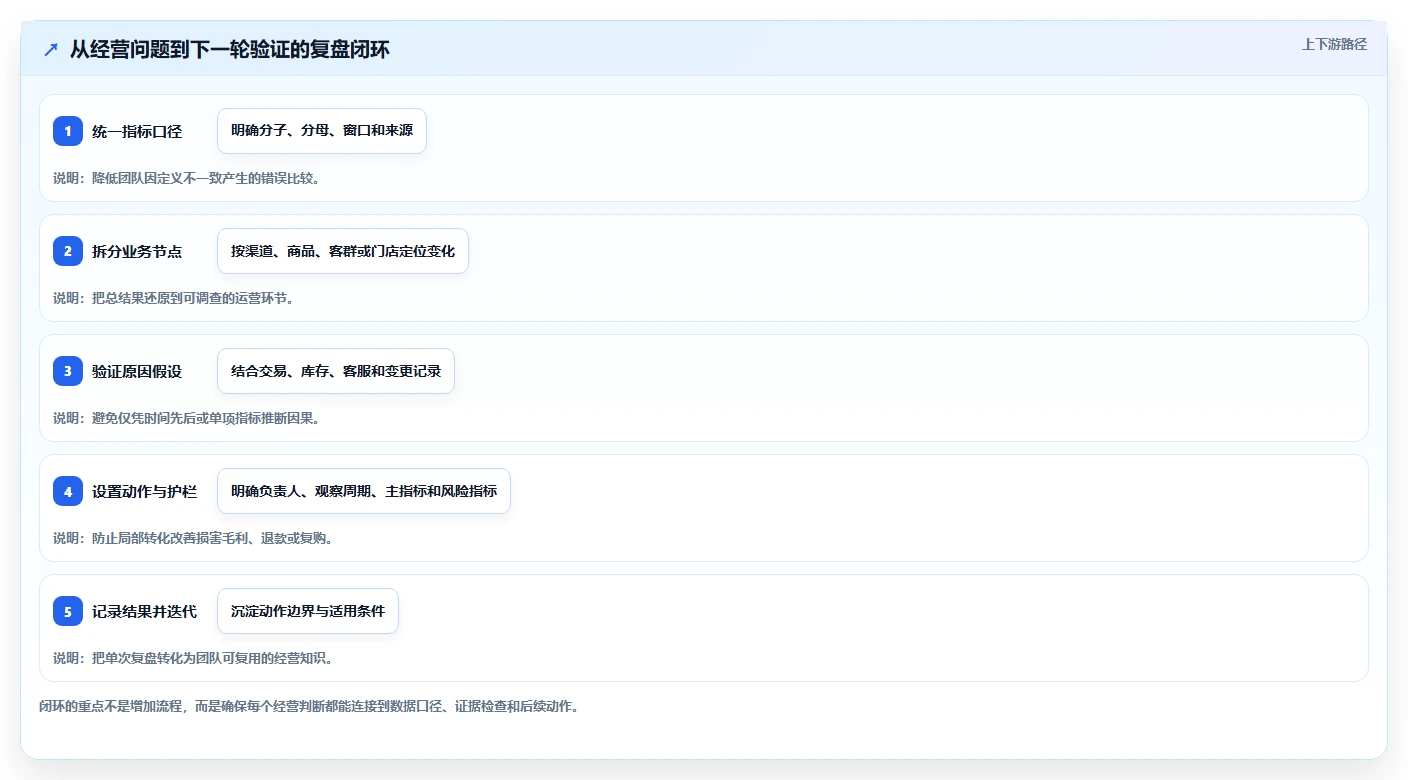The height and width of the screenshot is (780, 1408).
Task: Click the note 把总结果还原到可调查的运营环节
Action: point(192,298)
